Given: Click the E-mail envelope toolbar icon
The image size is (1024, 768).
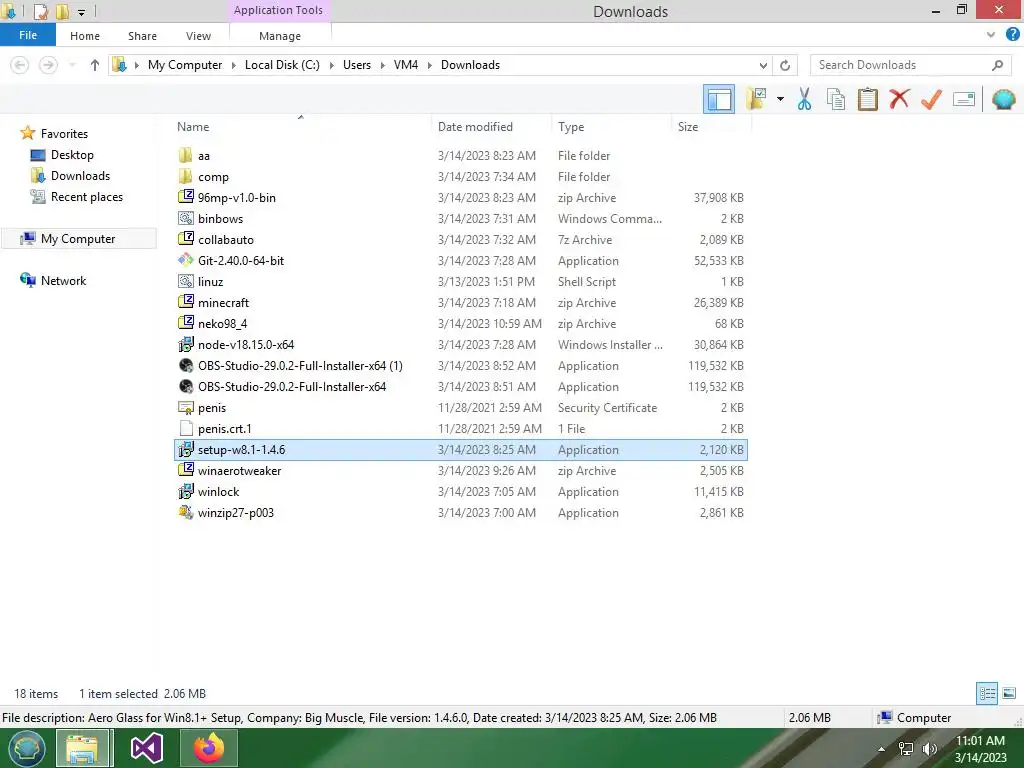Looking at the screenshot, I should tap(964, 99).
